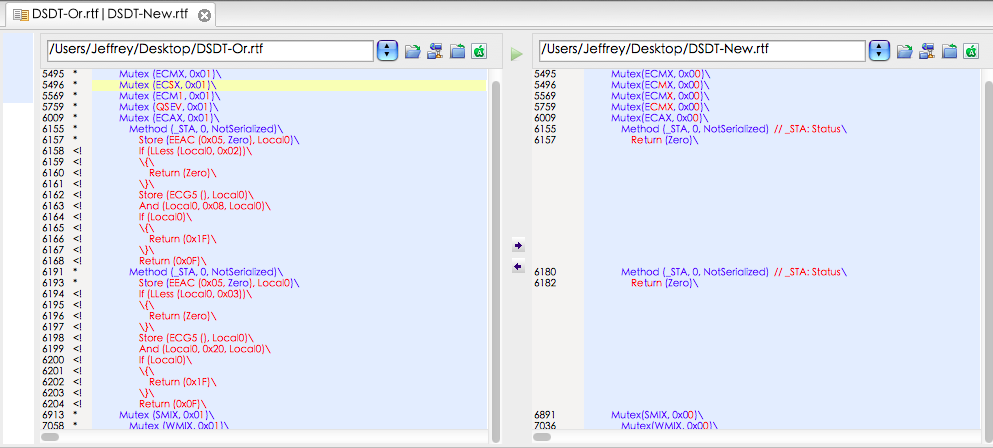Click the blue folder-with-arrow icon in right pane
The image size is (993, 448).
[949, 51]
